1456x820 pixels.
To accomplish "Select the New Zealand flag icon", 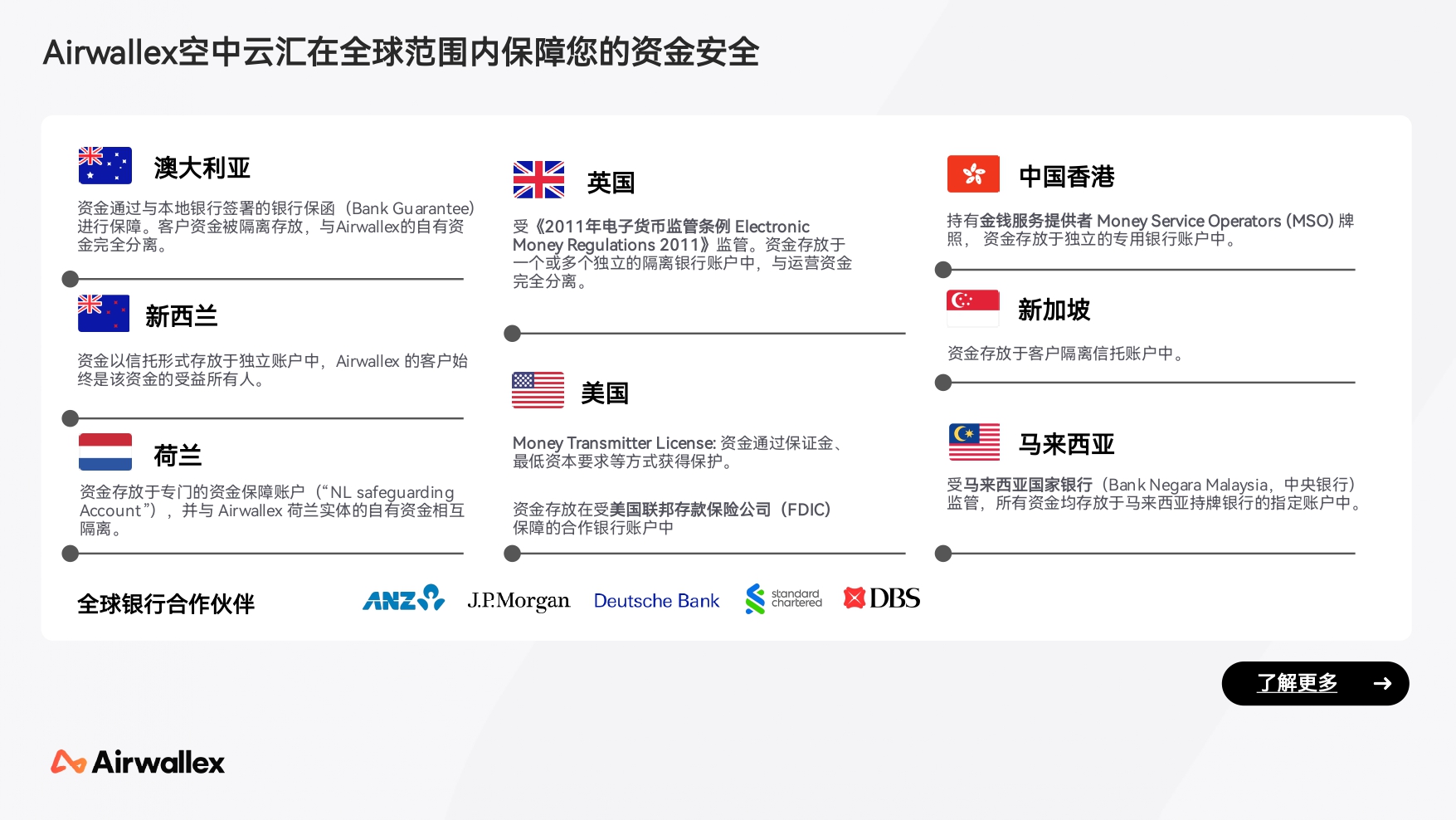I will click(105, 313).
